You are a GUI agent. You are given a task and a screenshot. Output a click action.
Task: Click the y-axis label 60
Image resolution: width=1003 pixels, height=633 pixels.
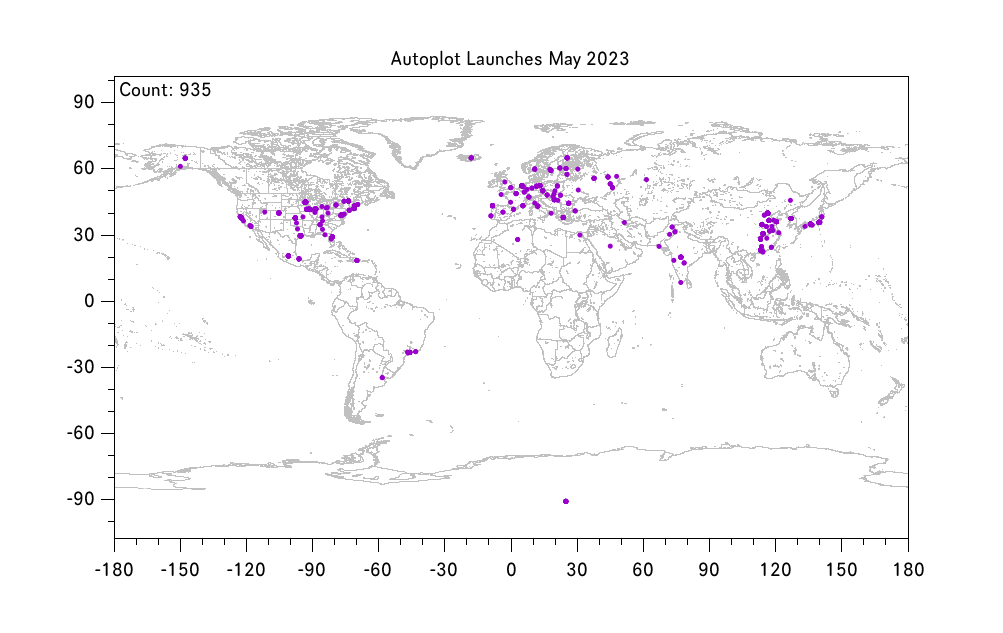click(83, 168)
